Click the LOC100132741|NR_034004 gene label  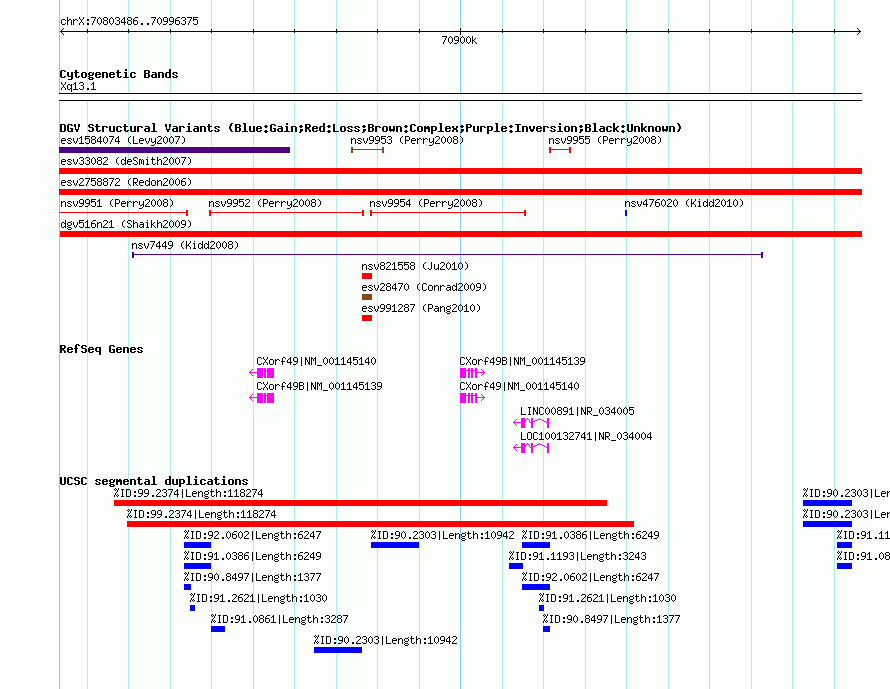coord(586,436)
